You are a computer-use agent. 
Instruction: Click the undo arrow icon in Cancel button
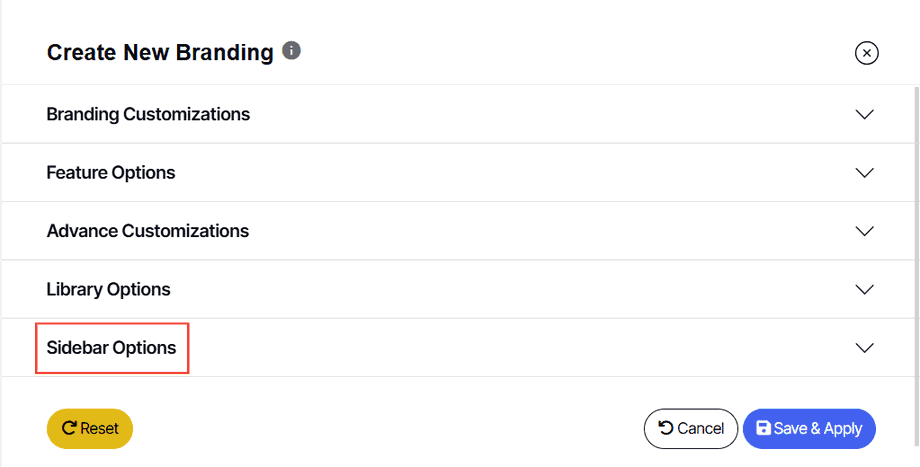click(x=666, y=428)
